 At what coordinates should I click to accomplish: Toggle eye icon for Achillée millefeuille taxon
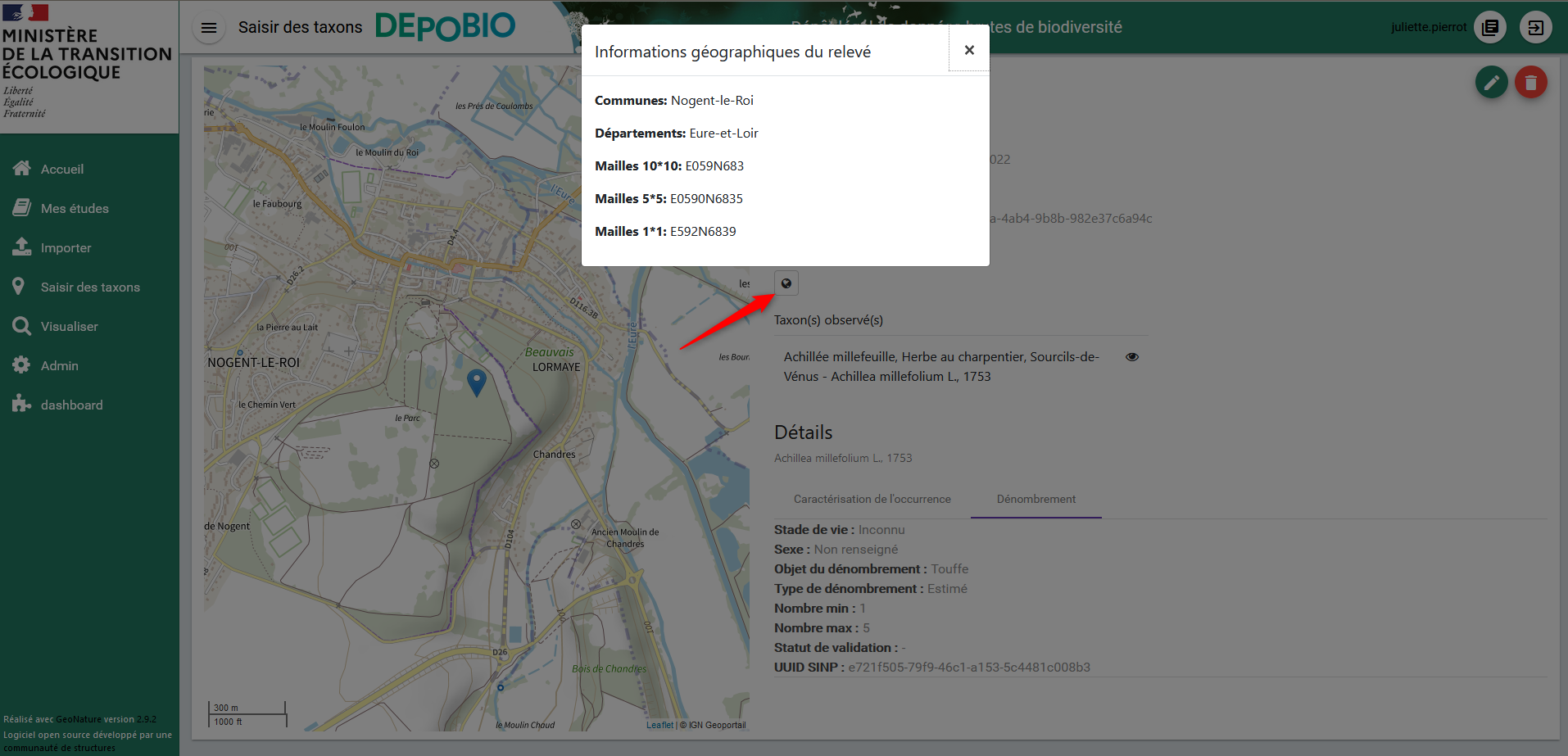(x=1132, y=357)
